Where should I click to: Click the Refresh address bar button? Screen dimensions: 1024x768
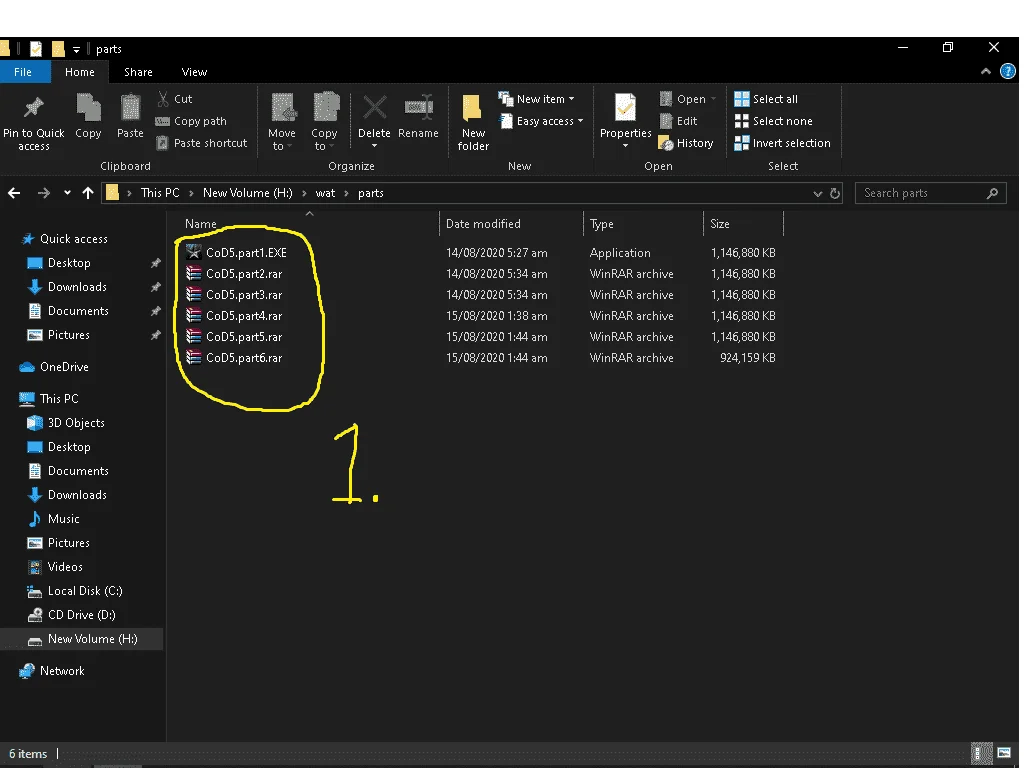pos(835,193)
